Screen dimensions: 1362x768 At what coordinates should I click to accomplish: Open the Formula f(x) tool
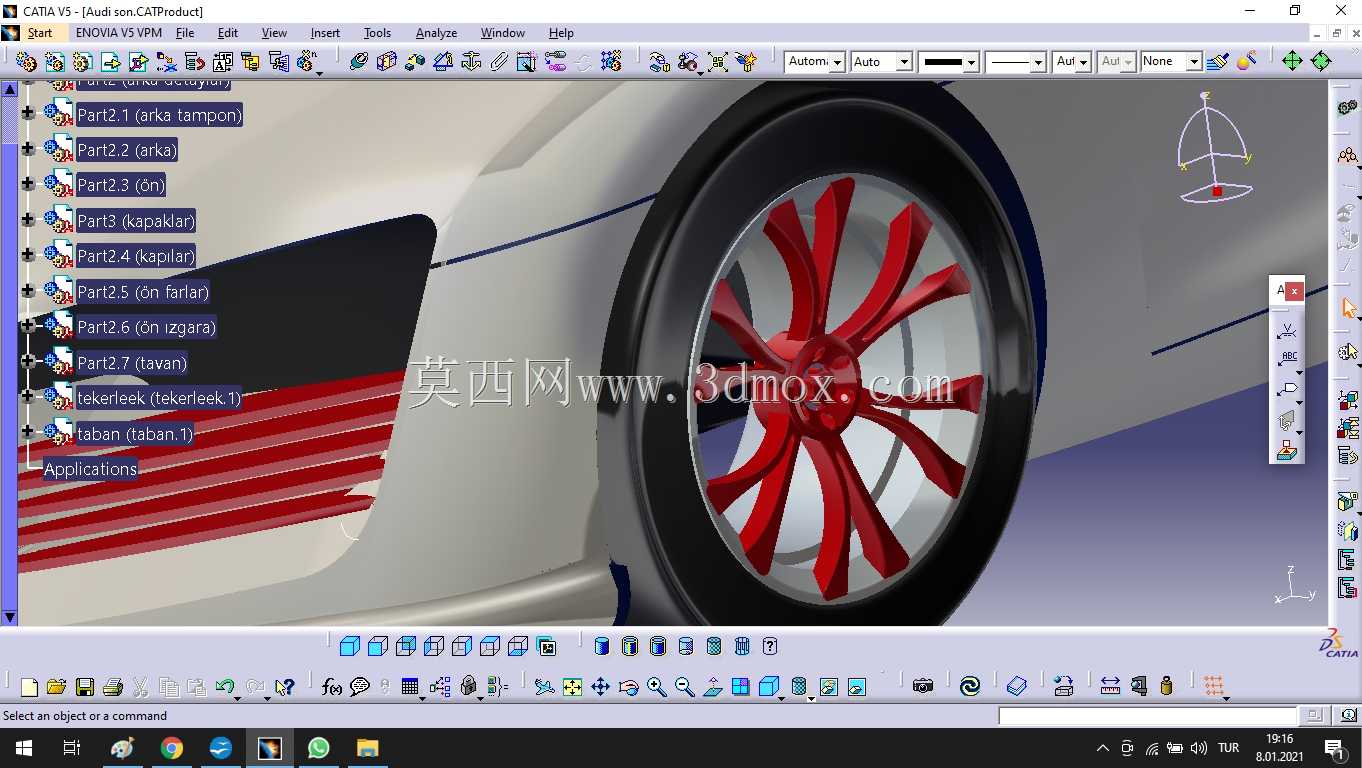point(332,687)
